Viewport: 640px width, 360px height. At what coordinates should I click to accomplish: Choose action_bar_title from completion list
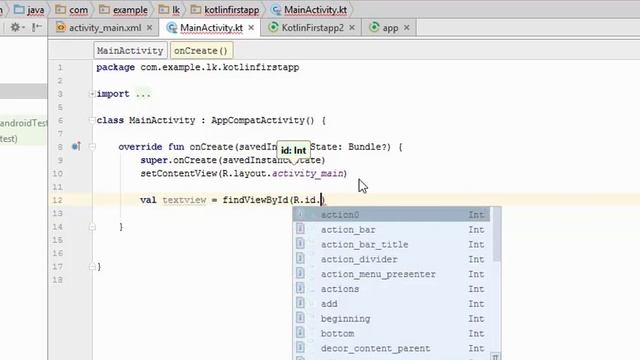392,244
